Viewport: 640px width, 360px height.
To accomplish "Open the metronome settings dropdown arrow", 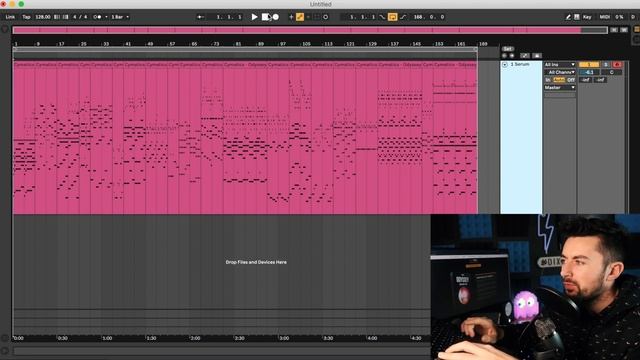I will pyautogui.click(x=106, y=17).
